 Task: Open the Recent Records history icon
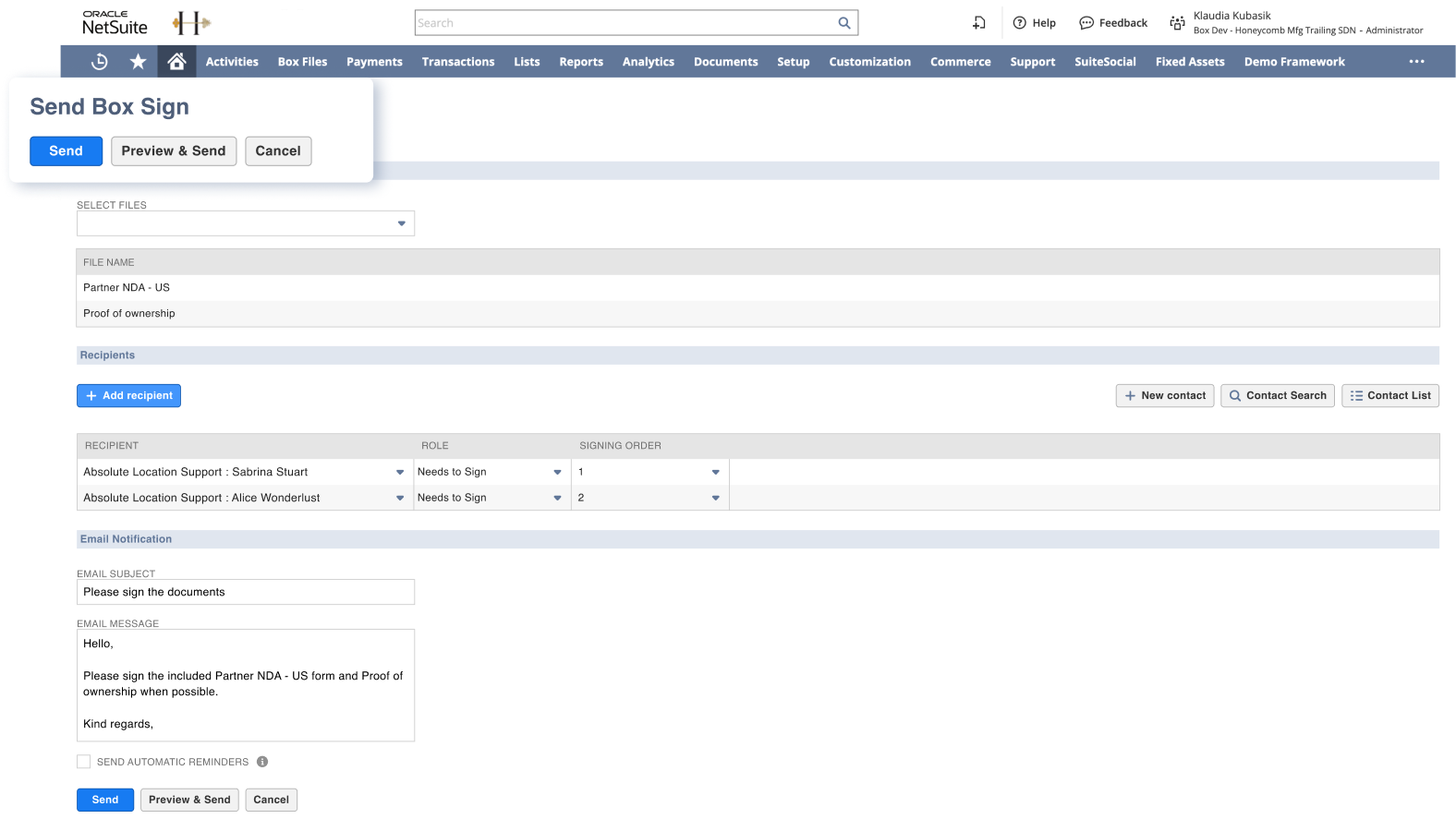(x=100, y=62)
